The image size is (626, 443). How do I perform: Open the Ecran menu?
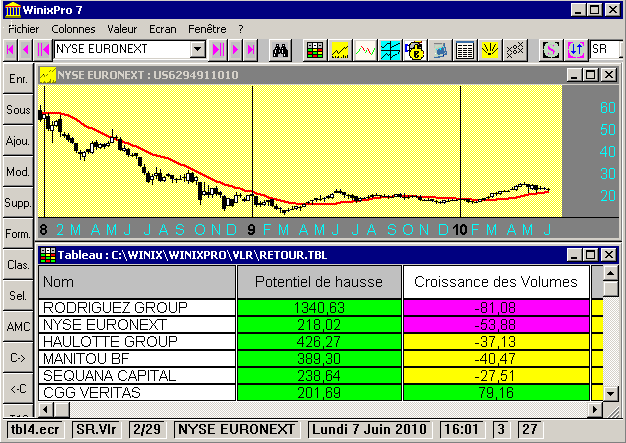click(163, 29)
